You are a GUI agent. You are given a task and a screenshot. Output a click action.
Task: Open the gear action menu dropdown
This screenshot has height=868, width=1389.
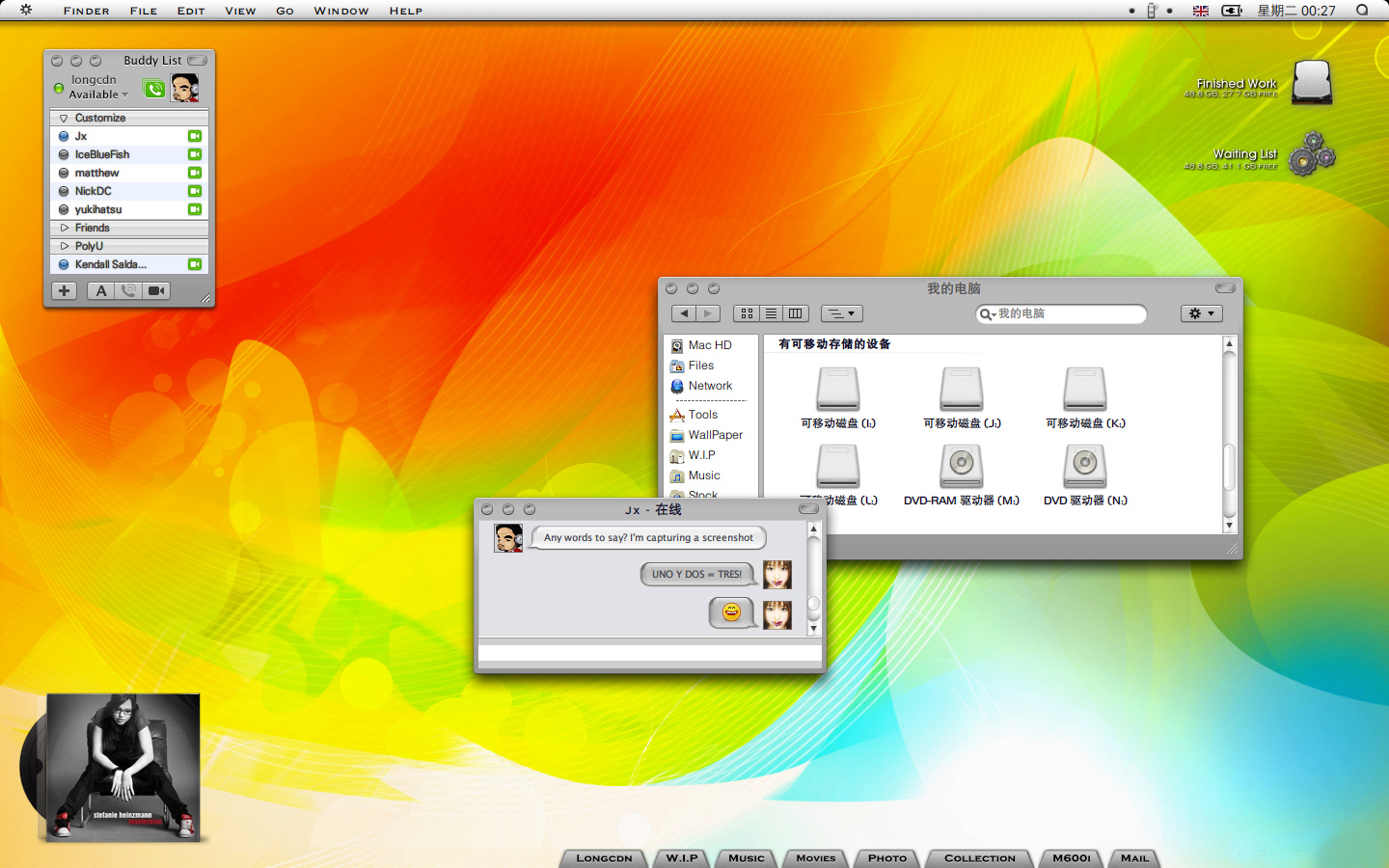[x=1202, y=313]
